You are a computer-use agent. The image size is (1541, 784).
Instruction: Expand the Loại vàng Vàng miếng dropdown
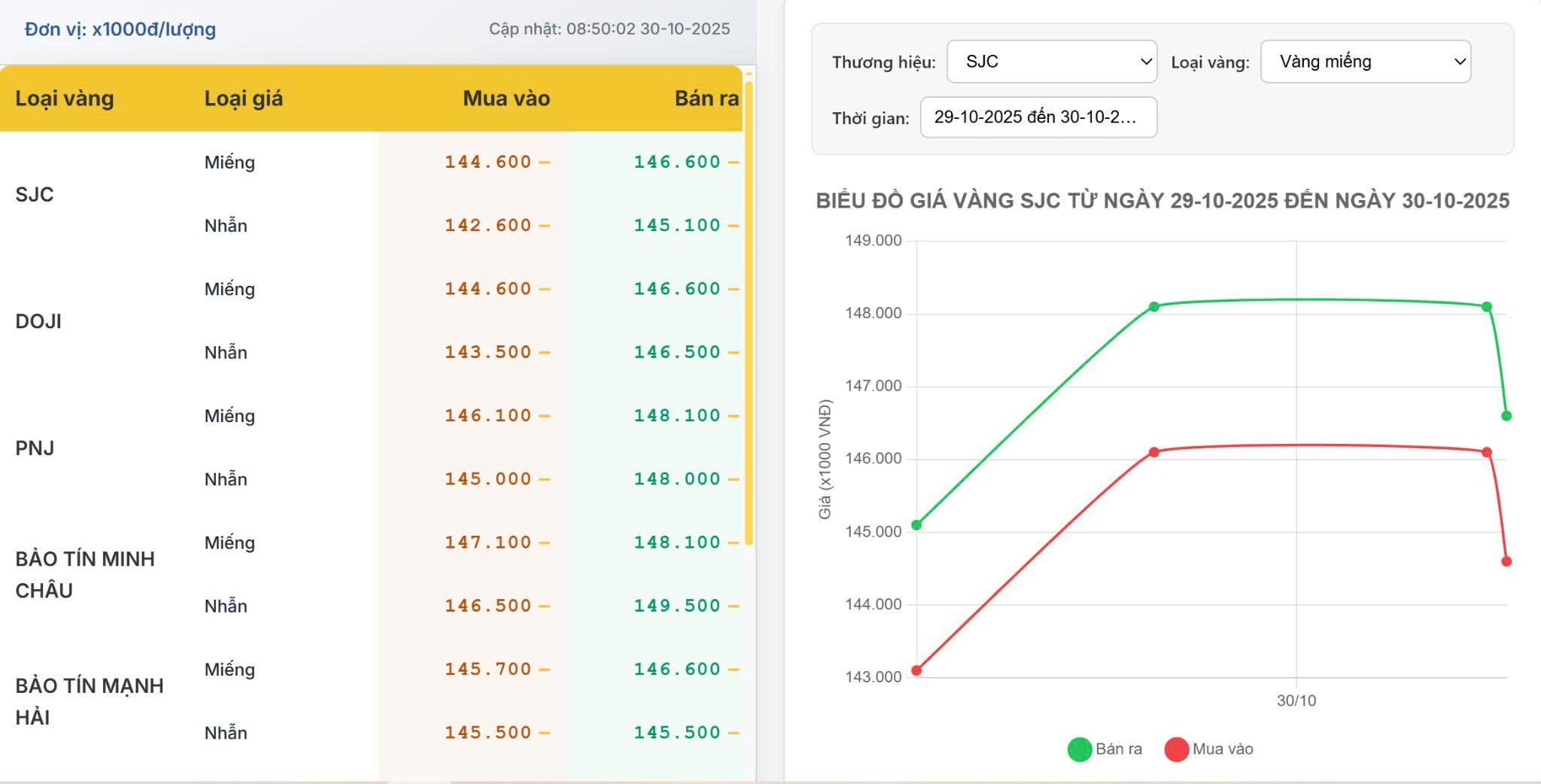coord(1365,62)
